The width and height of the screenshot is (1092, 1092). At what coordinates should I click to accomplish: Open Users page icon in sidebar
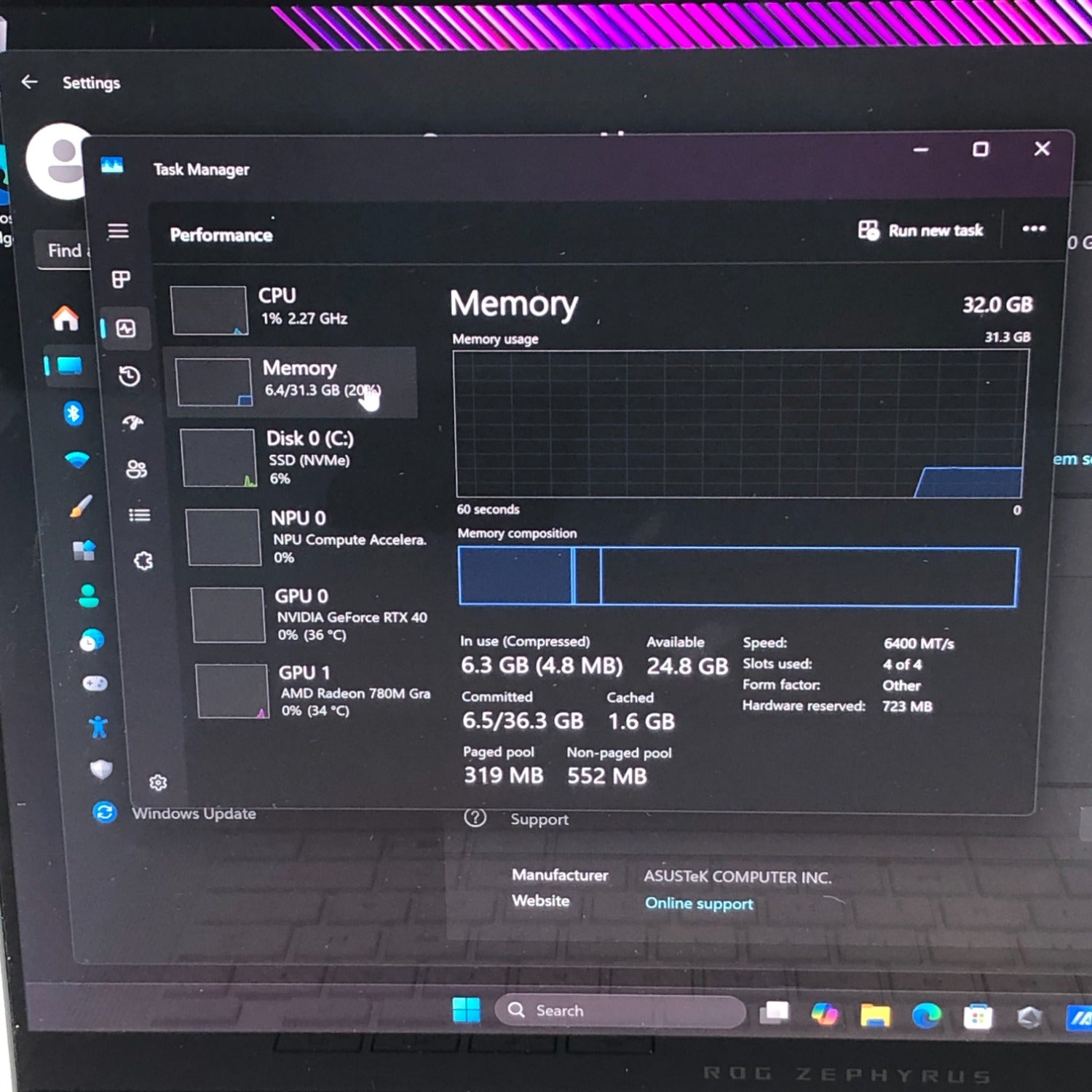136,470
